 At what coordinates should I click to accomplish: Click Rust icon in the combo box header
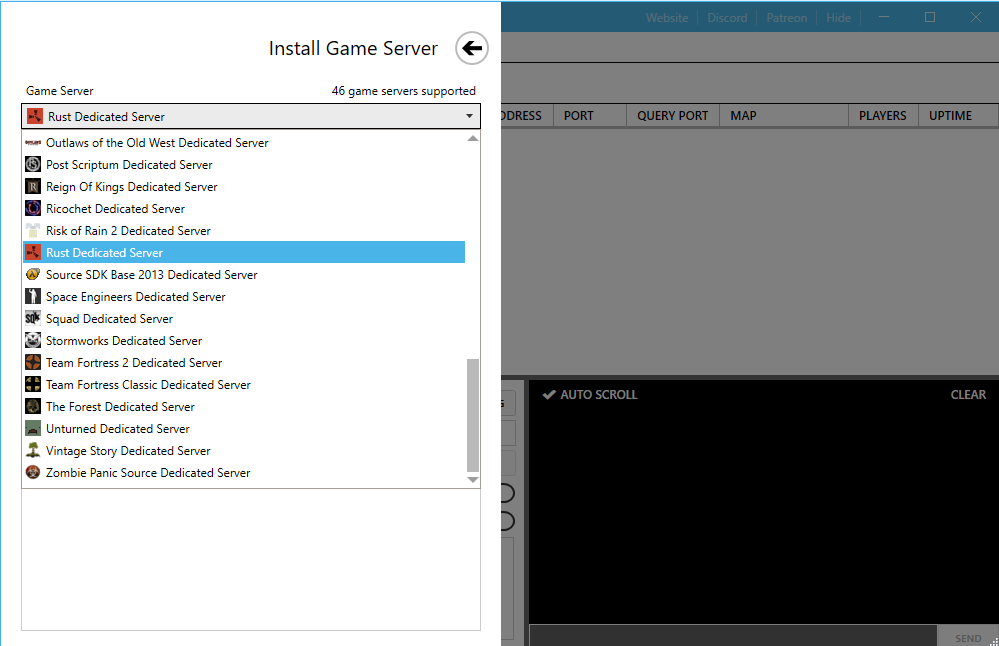coord(35,116)
